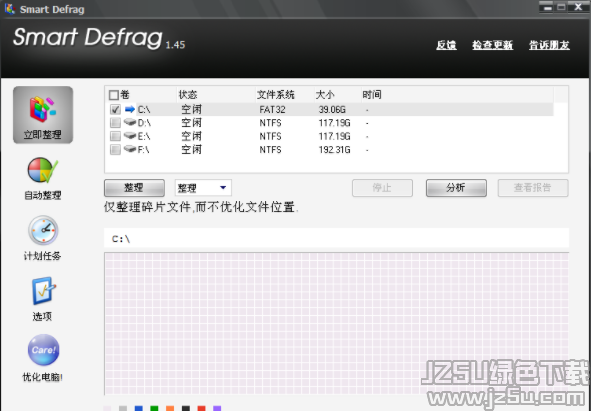
Task: Expand the 整理 mode dropdown
Action: tap(223, 187)
